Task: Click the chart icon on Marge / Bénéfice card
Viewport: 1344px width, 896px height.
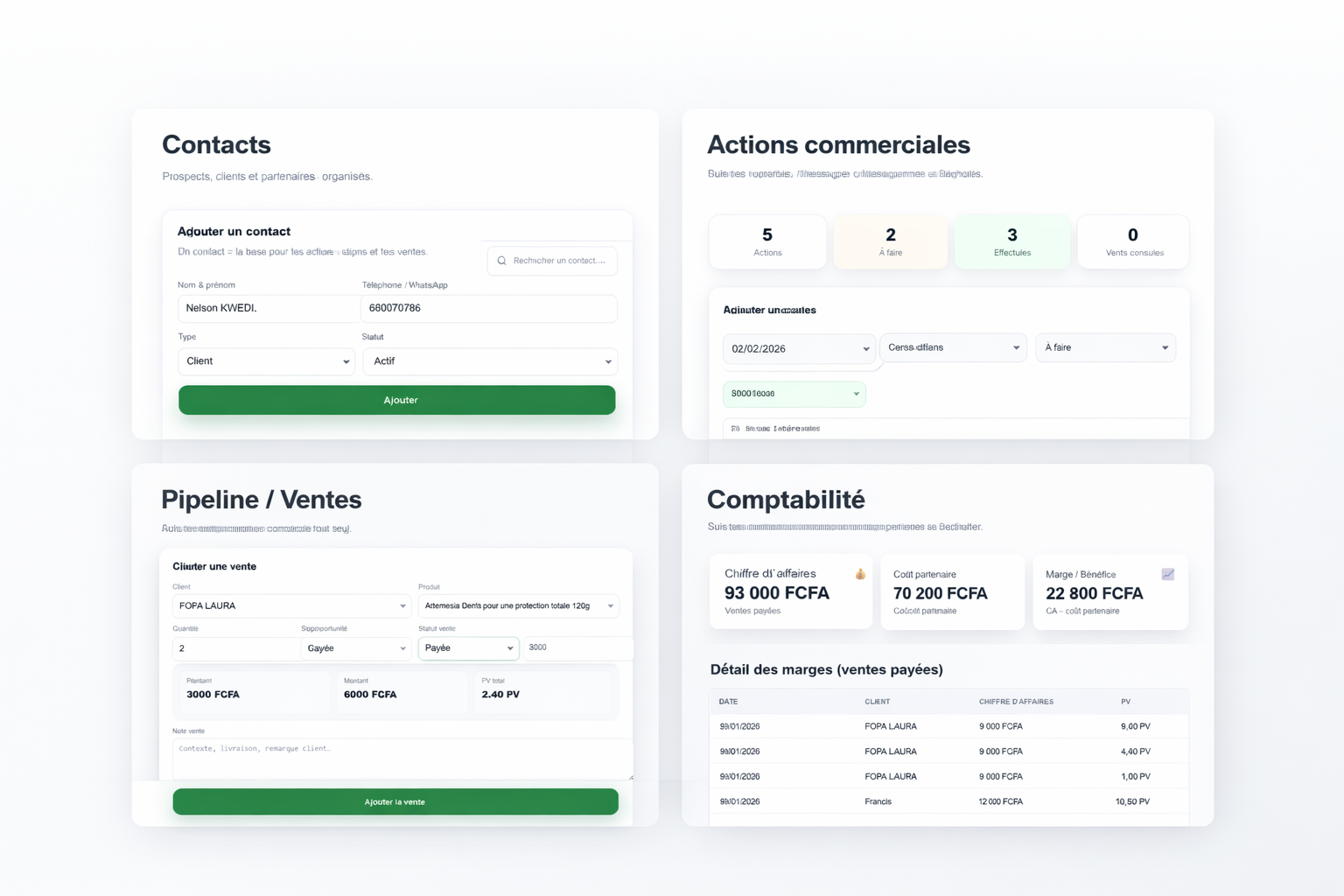Action: tap(1168, 574)
